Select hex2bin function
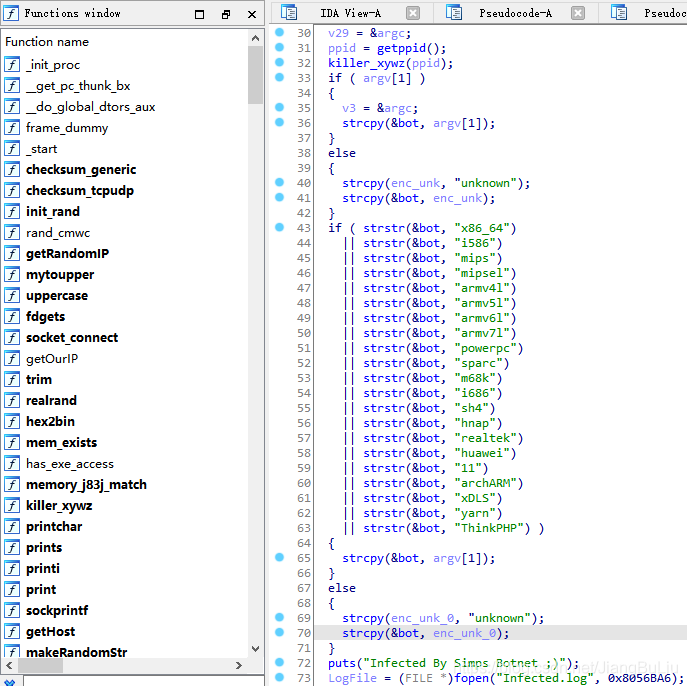This screenshot has width=687, height=686. tap(50, 421)
